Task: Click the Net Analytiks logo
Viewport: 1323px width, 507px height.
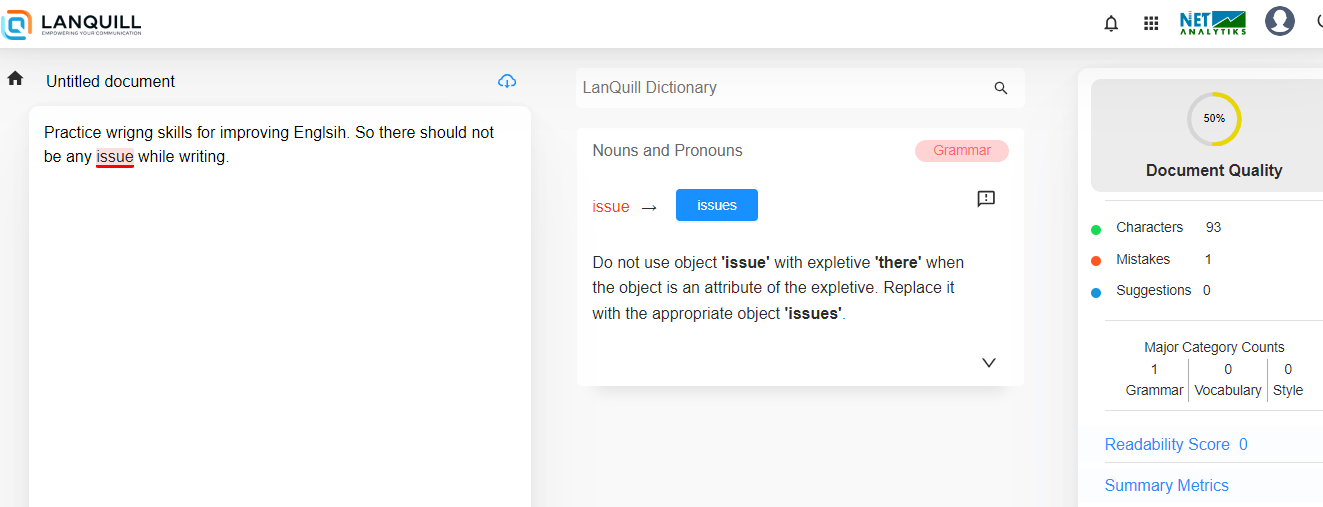Action: click(1212, 23)
